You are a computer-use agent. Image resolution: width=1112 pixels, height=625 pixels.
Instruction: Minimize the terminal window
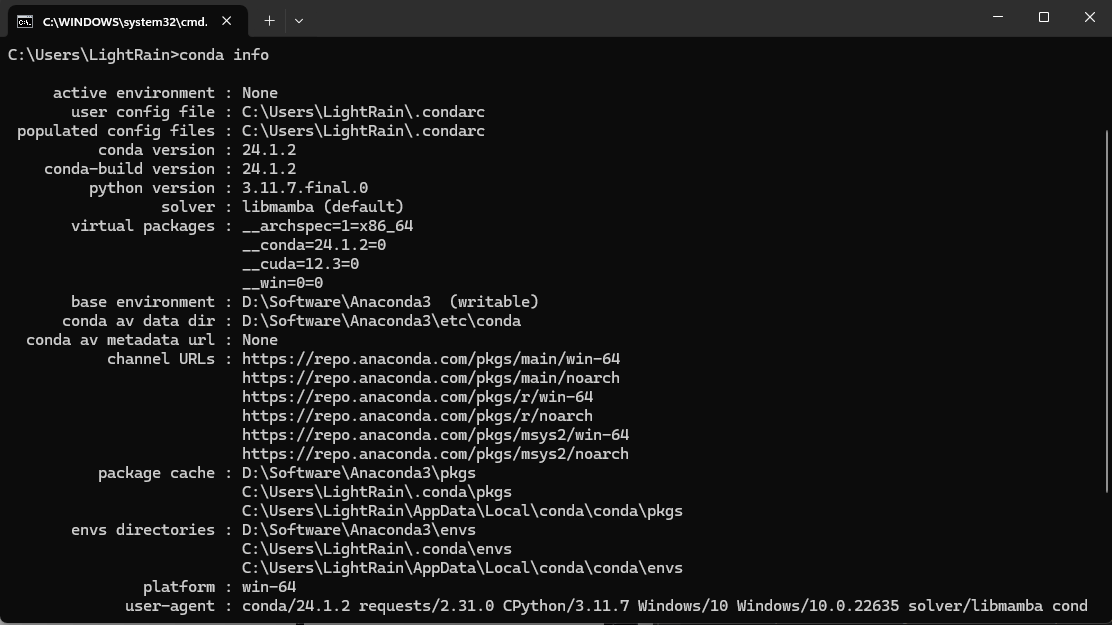tap(998, 17)
